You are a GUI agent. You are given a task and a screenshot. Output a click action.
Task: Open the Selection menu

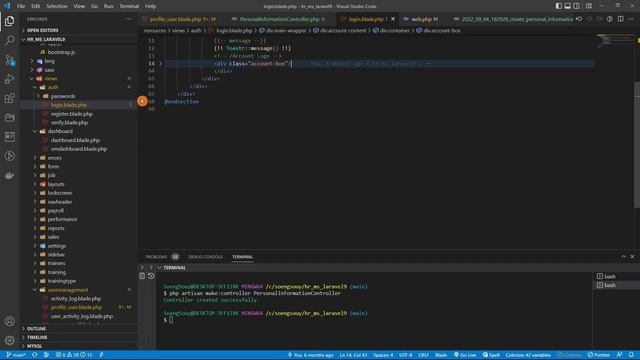(57, 6)
